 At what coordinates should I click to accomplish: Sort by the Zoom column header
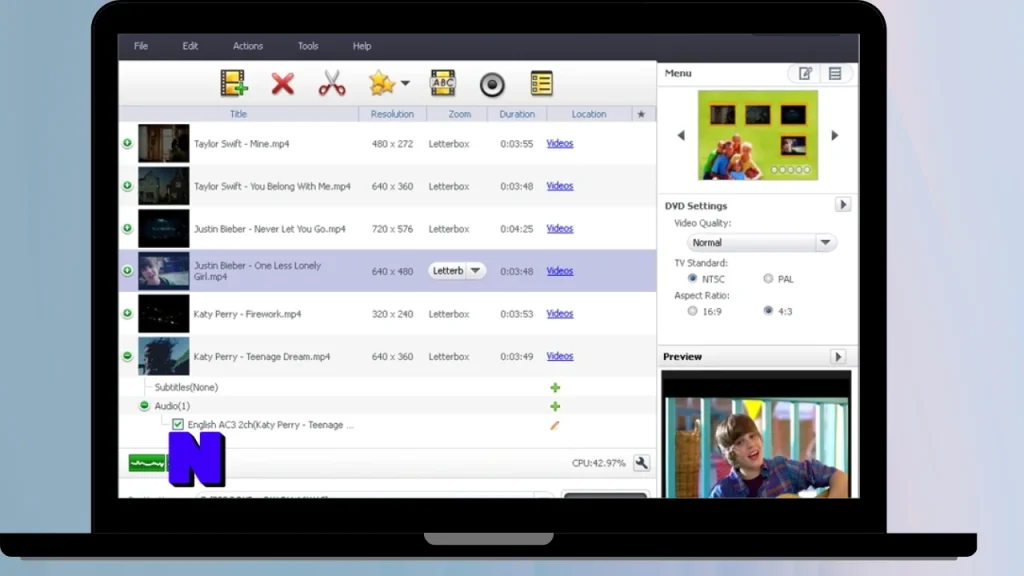point(459,114)
